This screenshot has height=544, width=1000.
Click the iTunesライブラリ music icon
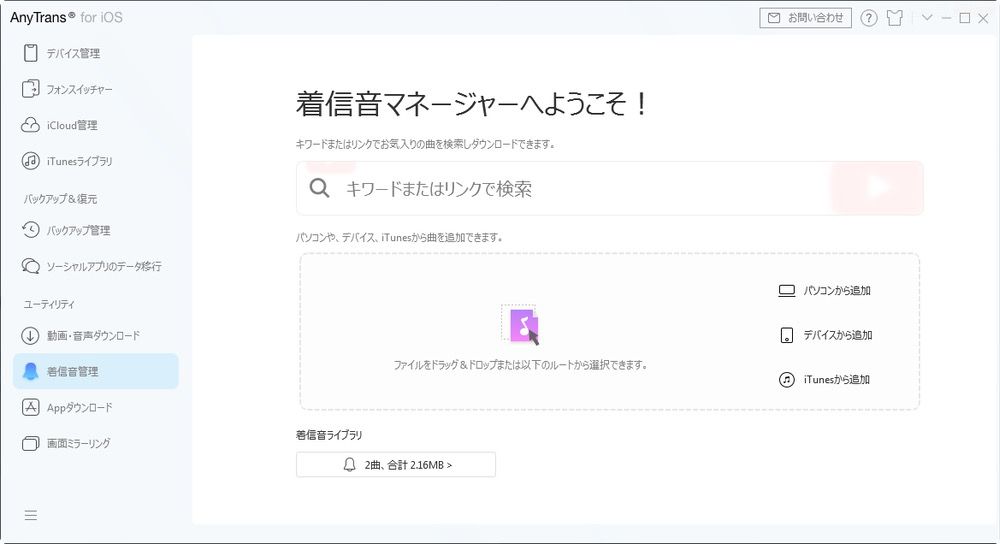30,161
